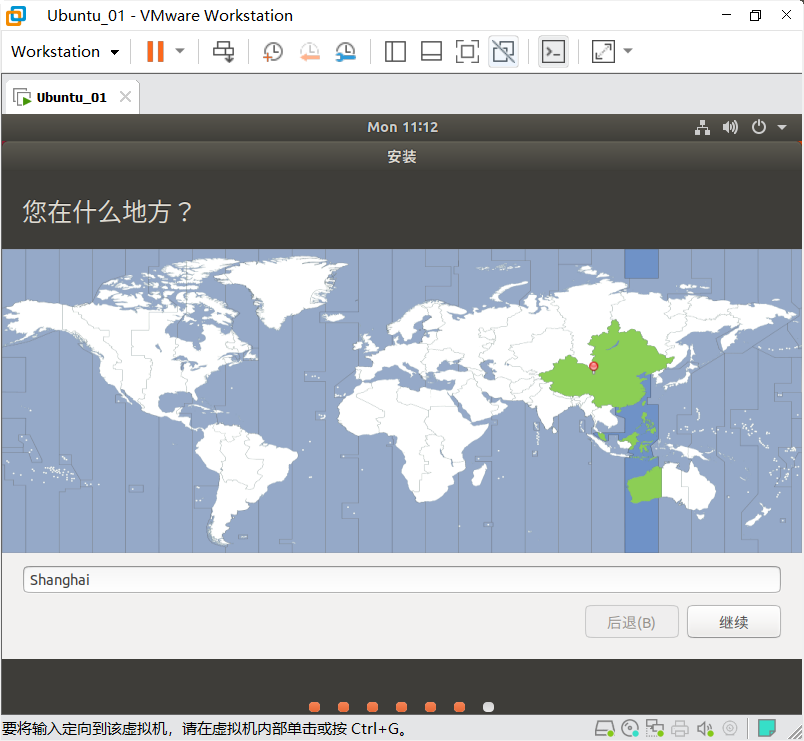Open the Ubuntu volume indicator
This screenshot has height=741, width=804.
pyautogui.click(x=730, y=127)
